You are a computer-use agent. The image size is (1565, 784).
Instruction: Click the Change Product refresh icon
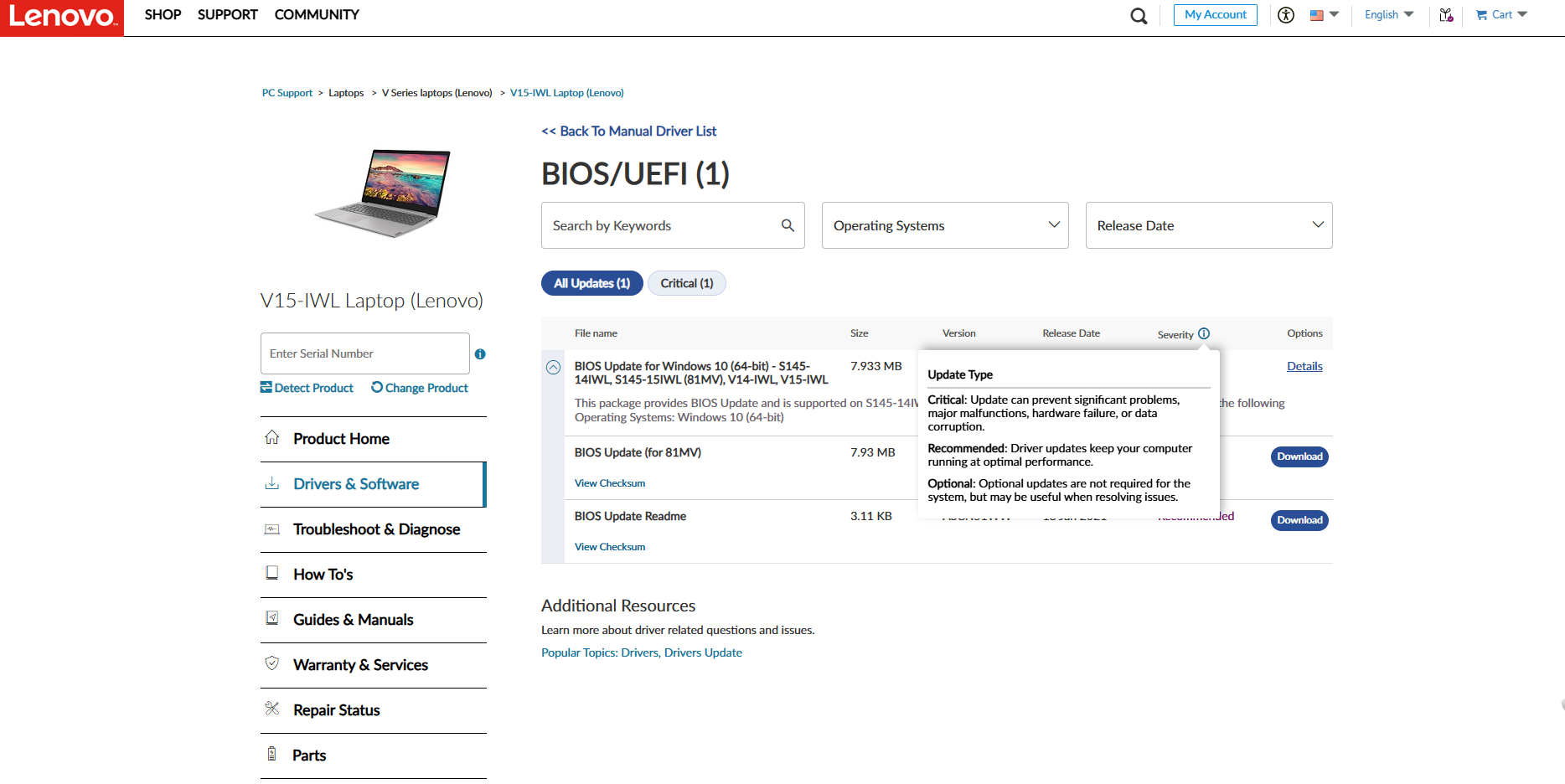coord(377,387)
